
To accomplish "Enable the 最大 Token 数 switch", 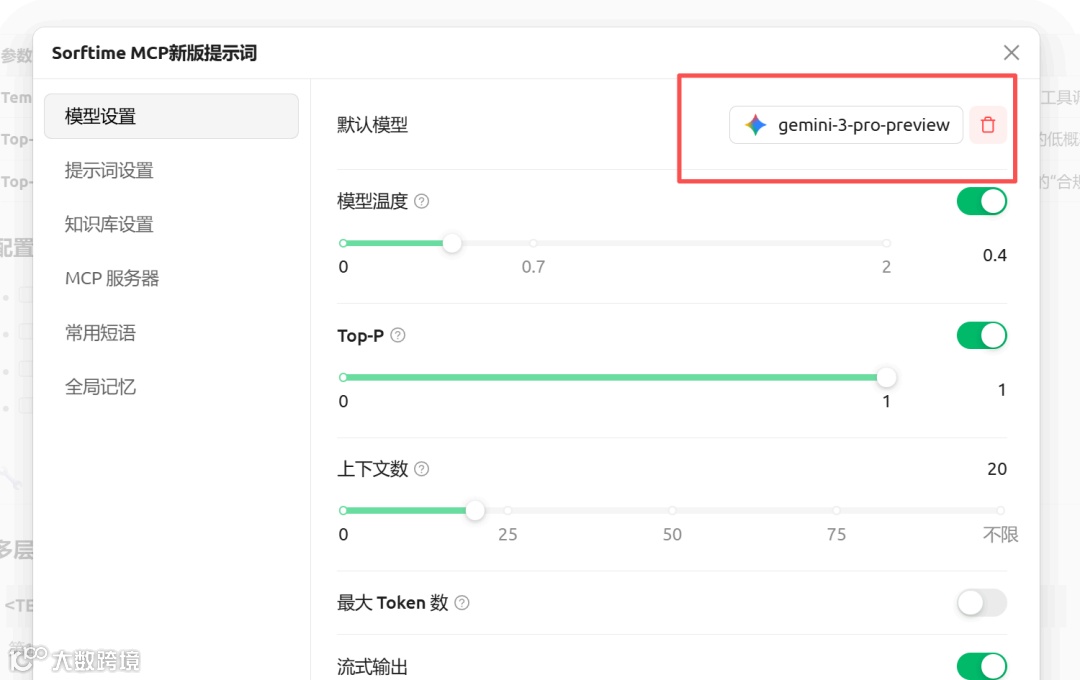I will (x=982, y=603).
